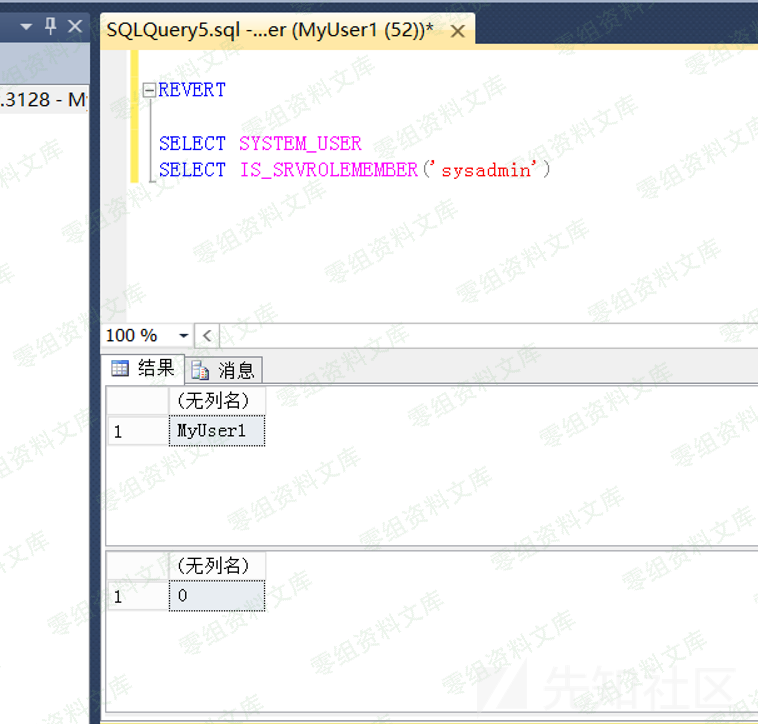Click the 'sysadmin' string in the query
758x724 pixels.
click(x=485, y=170)
